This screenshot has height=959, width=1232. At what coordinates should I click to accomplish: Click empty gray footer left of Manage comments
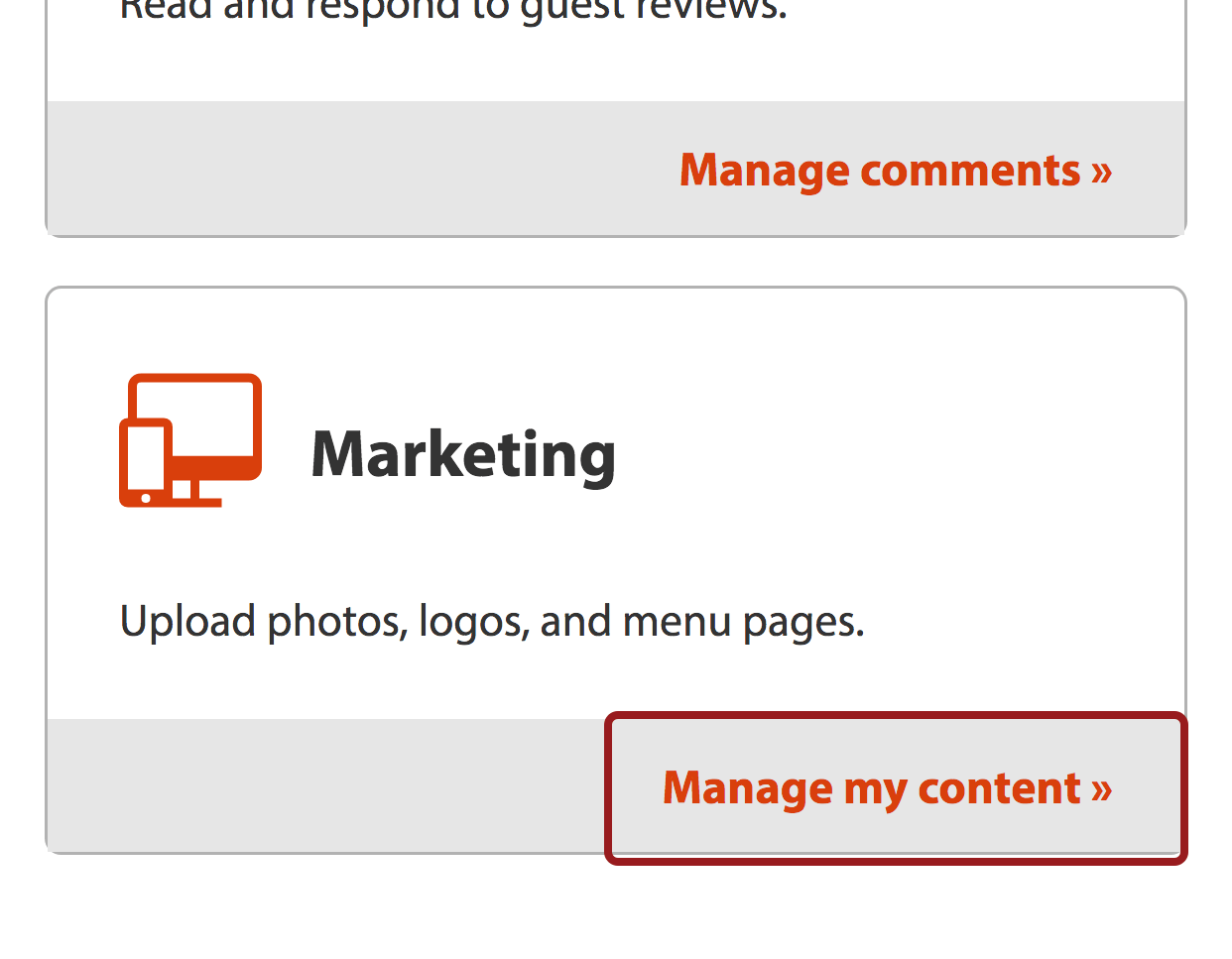pos(357,169)
